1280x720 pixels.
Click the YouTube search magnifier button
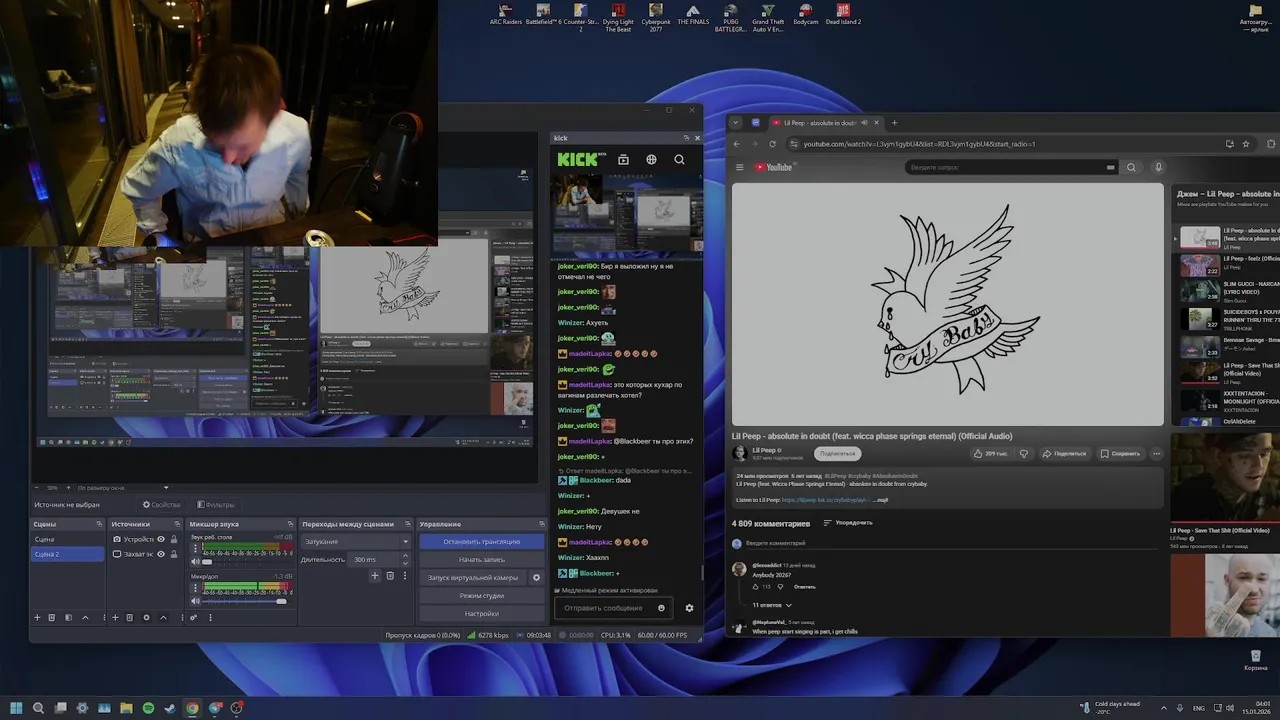pos(1131,167)
